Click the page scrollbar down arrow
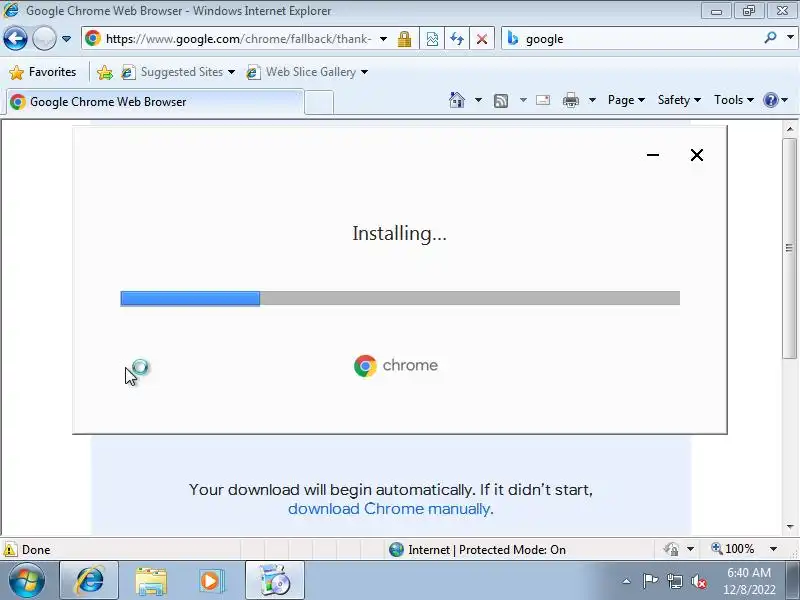Viewport: 800px width, 600px height. [x=790, y=527]
